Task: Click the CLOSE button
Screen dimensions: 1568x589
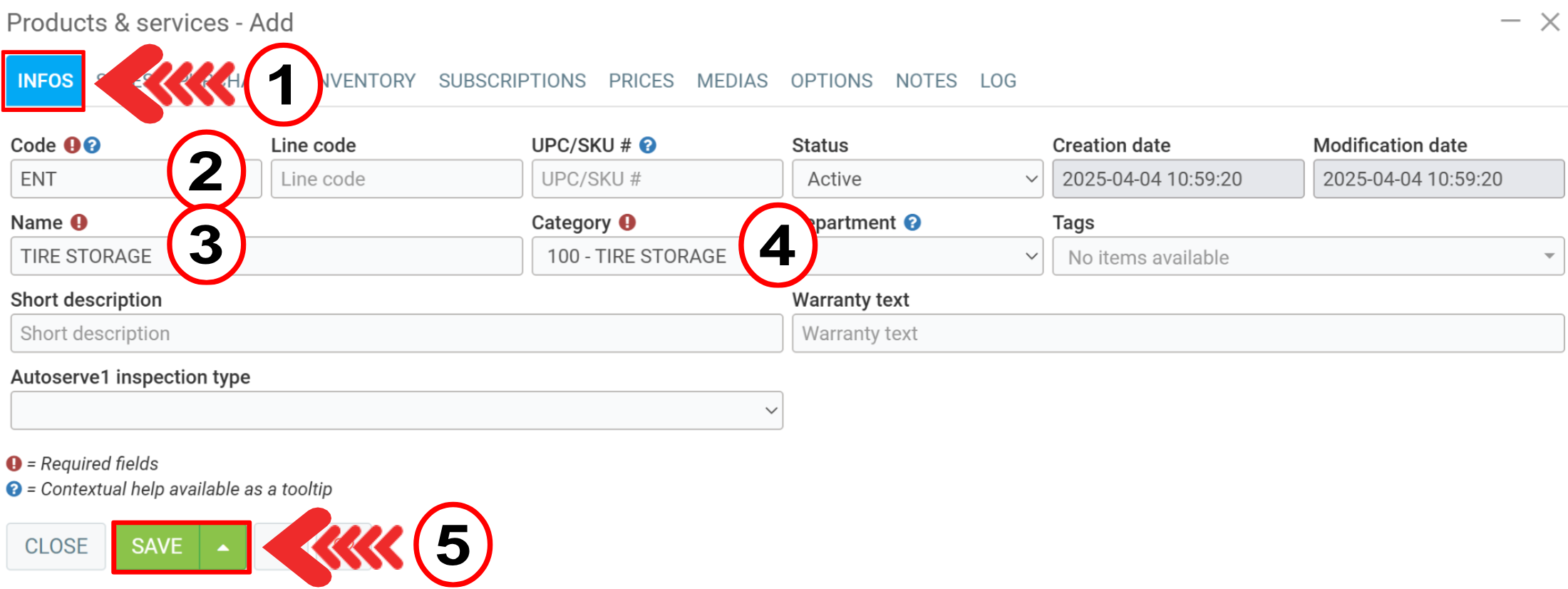Action: click(56, 547)
